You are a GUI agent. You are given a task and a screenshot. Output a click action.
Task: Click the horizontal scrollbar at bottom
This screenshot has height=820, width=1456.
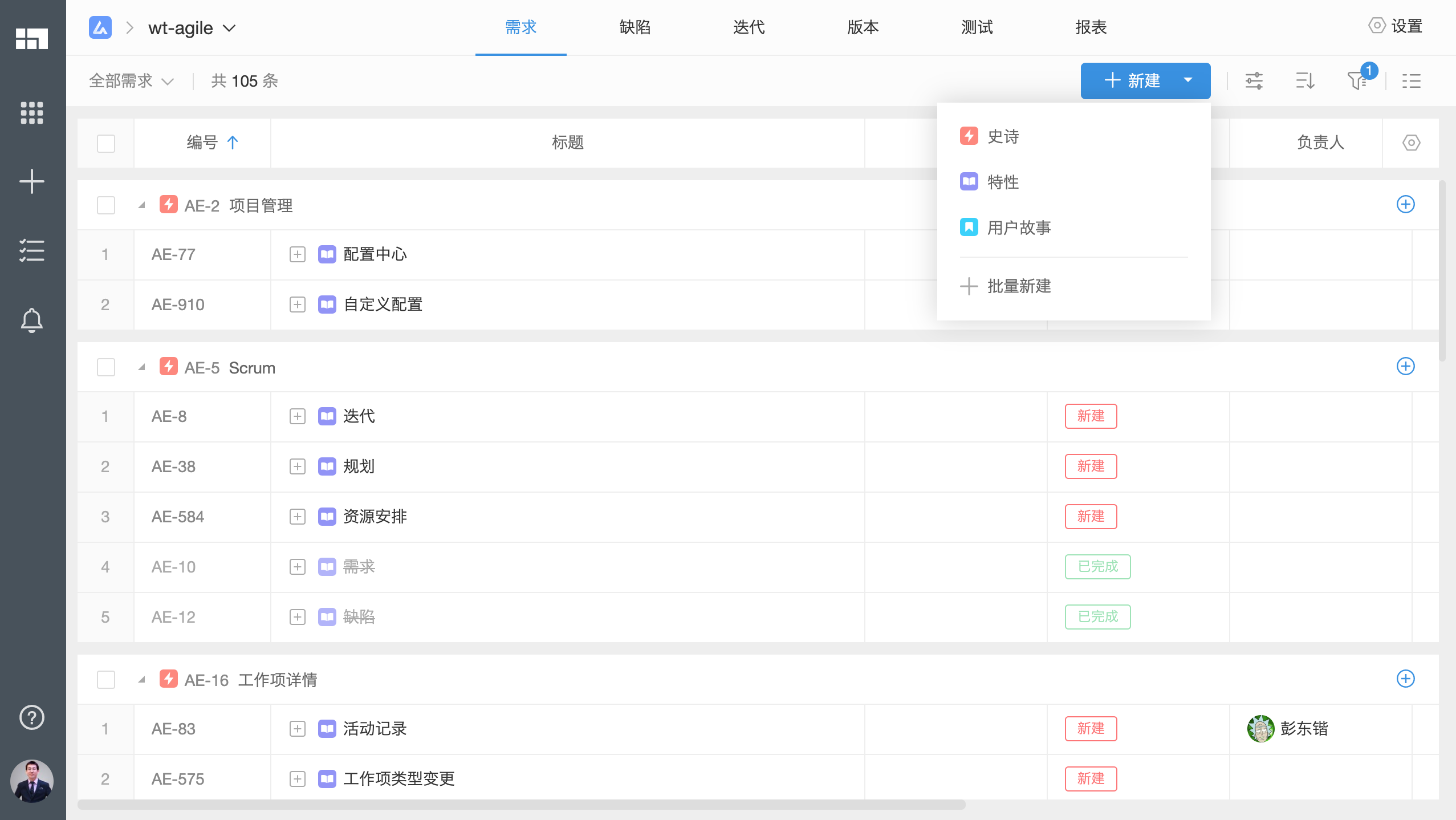point(521,805)
